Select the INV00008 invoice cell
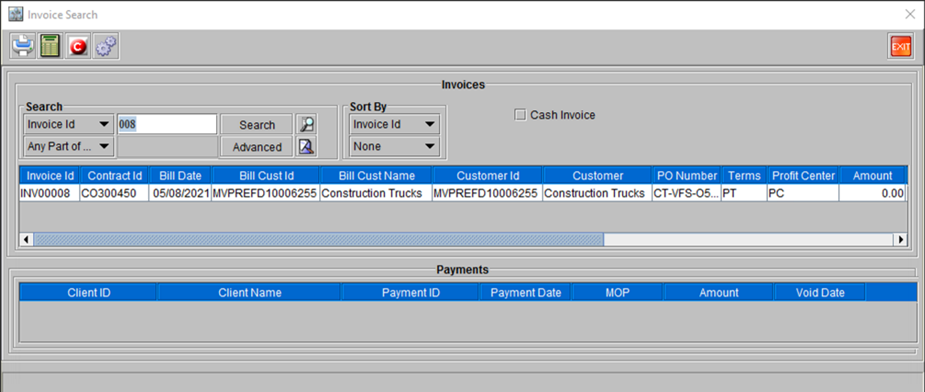Image resolution: width=925 pixels, height=392 pixels. (x=50, y=193)
